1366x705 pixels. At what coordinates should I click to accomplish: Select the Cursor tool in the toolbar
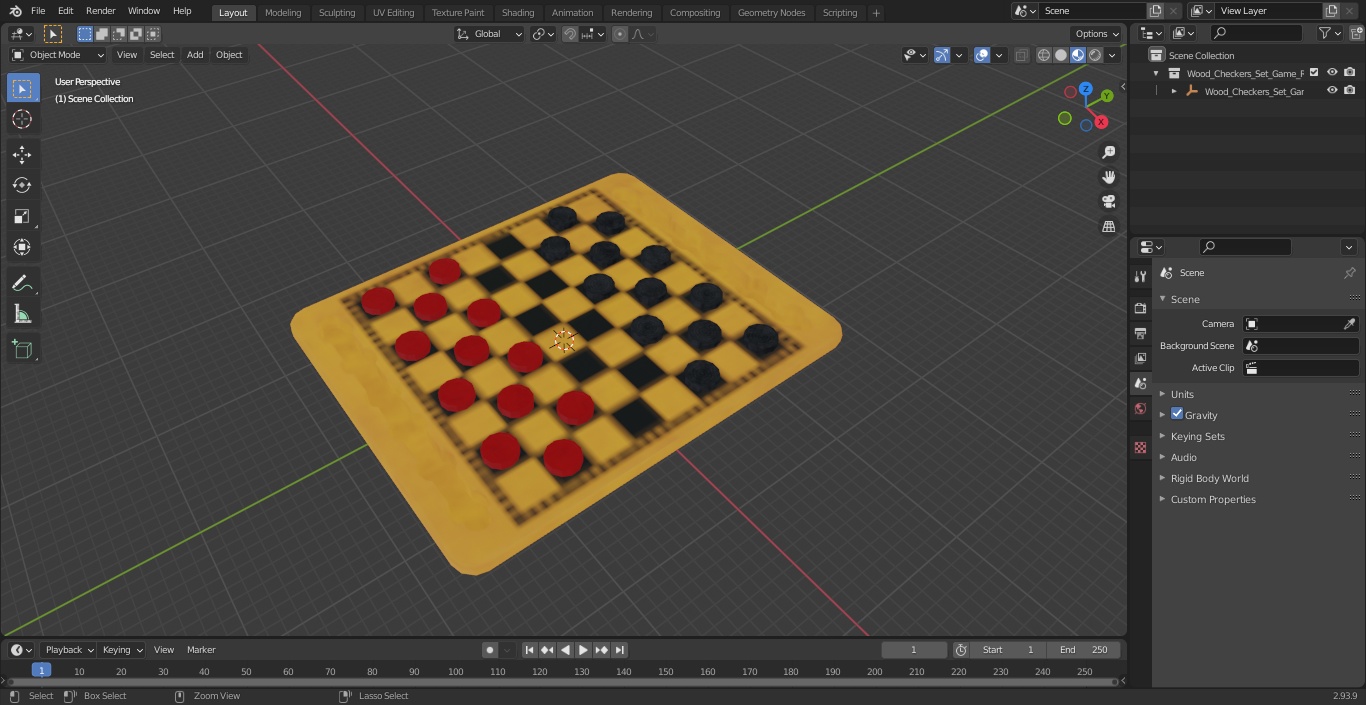(x=22, y=119)
